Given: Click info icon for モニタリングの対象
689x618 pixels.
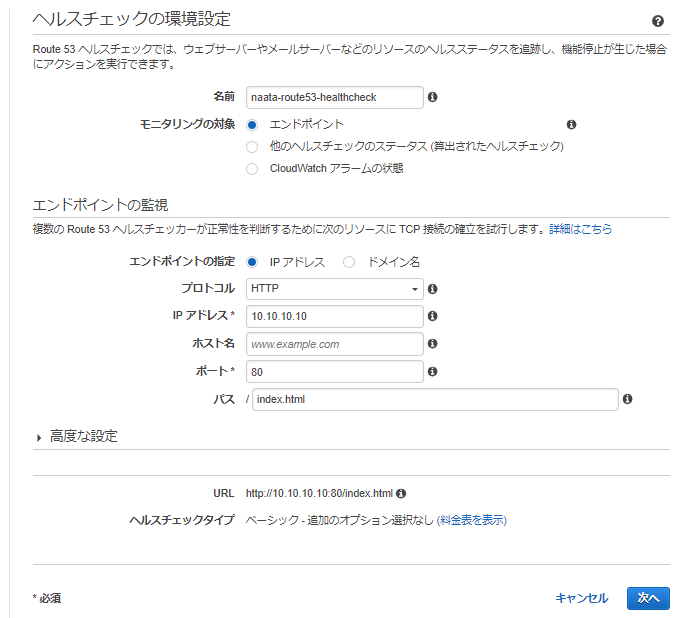Looking at the screenshot, I should 571,124.
